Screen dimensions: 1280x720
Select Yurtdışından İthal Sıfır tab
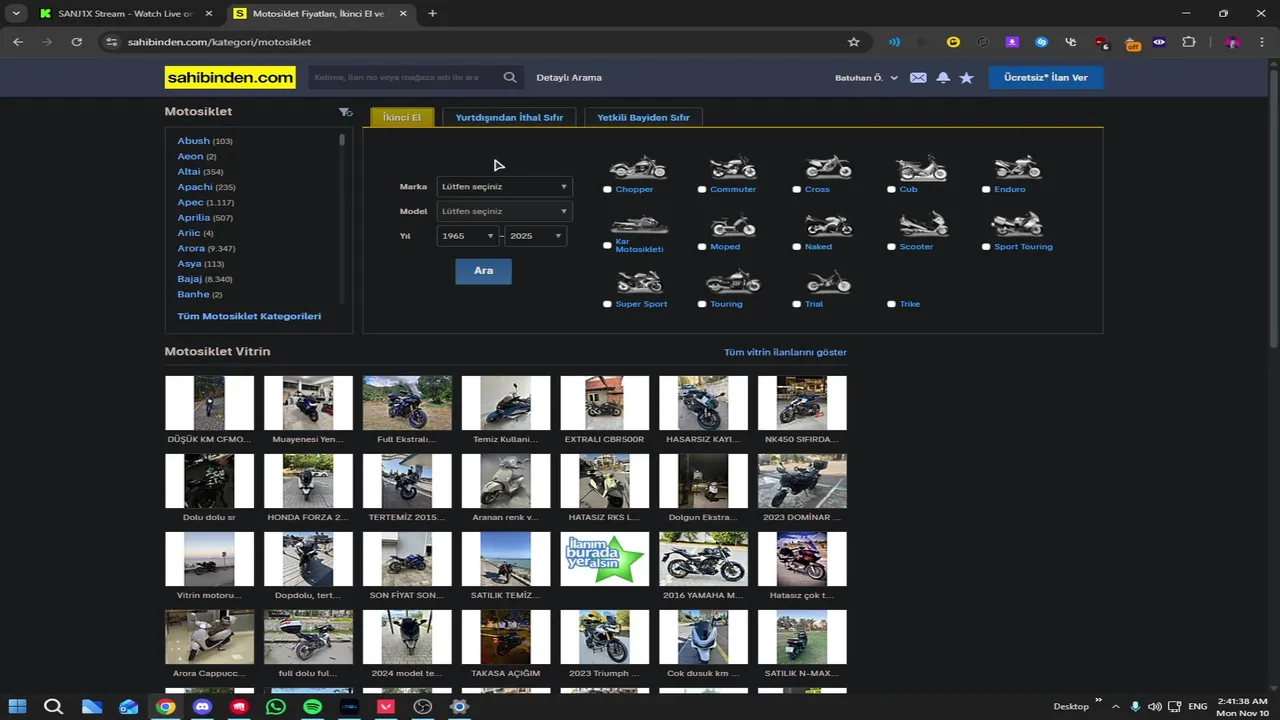click(x=509, y=117)
